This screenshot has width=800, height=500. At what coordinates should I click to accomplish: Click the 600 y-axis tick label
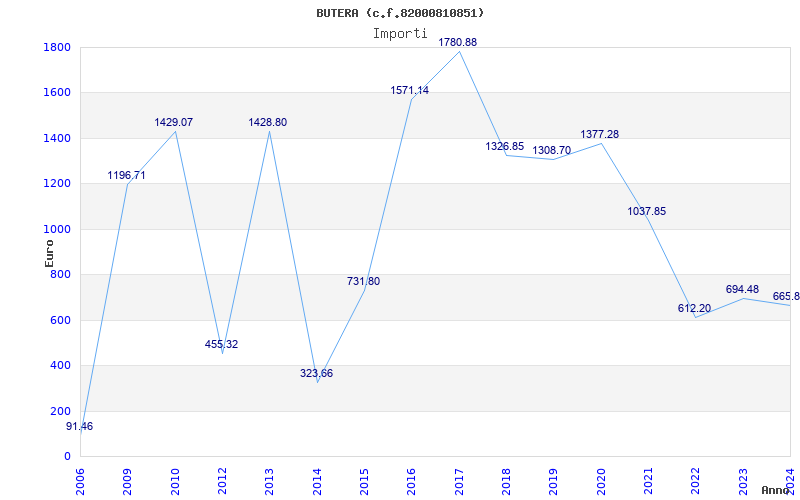(61, 320)
